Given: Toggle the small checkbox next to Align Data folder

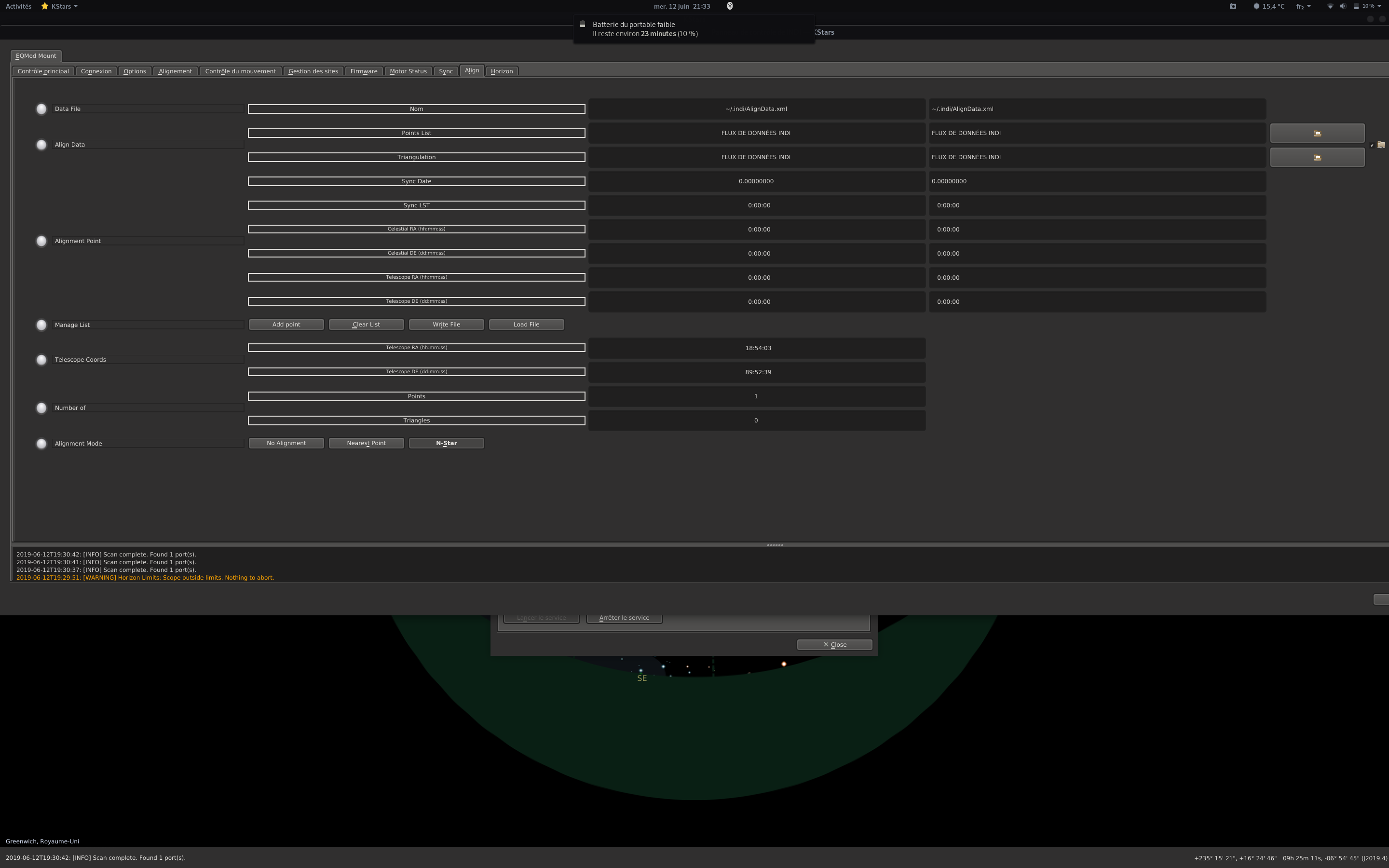Looking at the screenshot, I should [x=1372, y=145].
